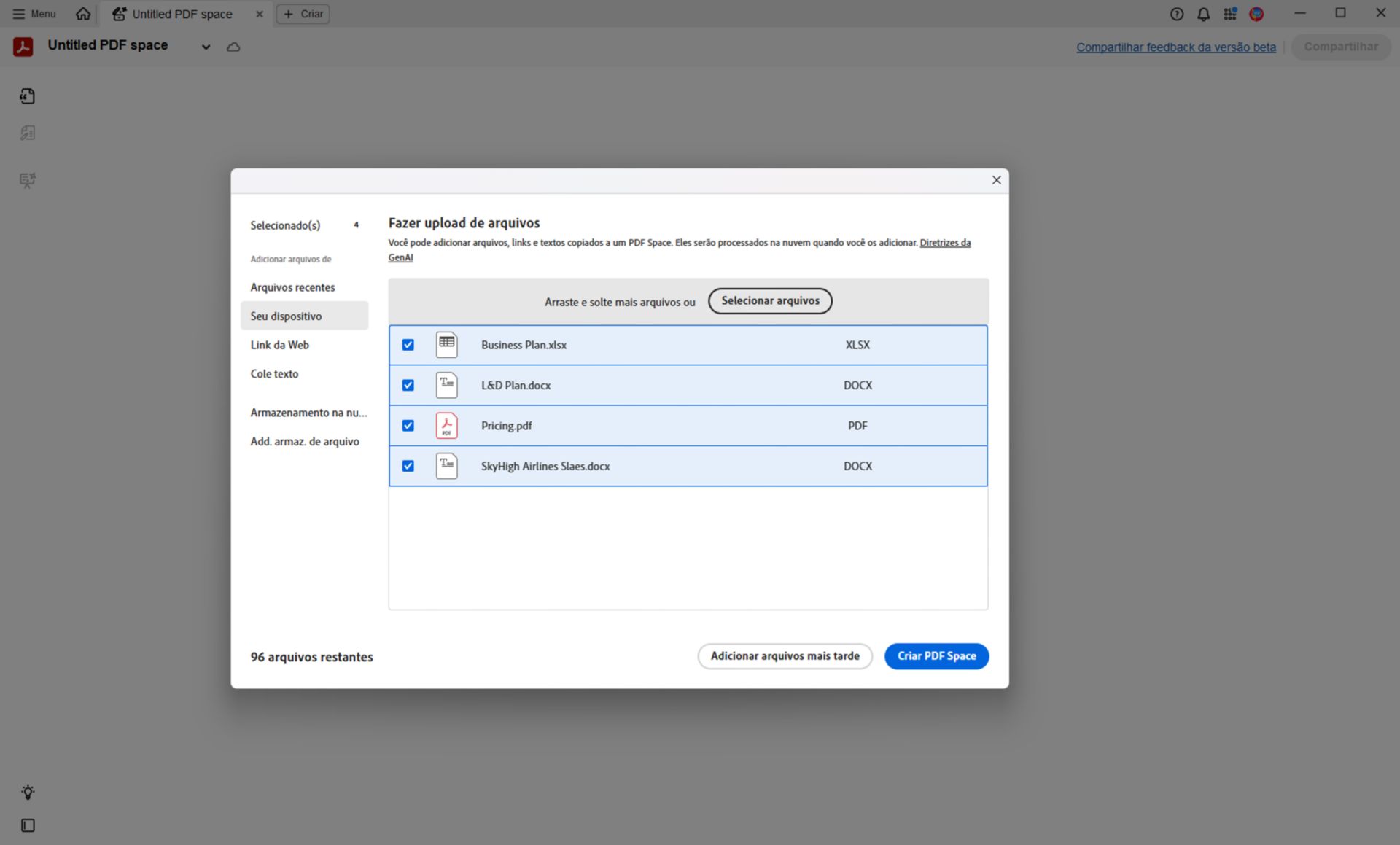Click the Business Plan.xlsx spreadsheet icon

[x=446, y=345]
